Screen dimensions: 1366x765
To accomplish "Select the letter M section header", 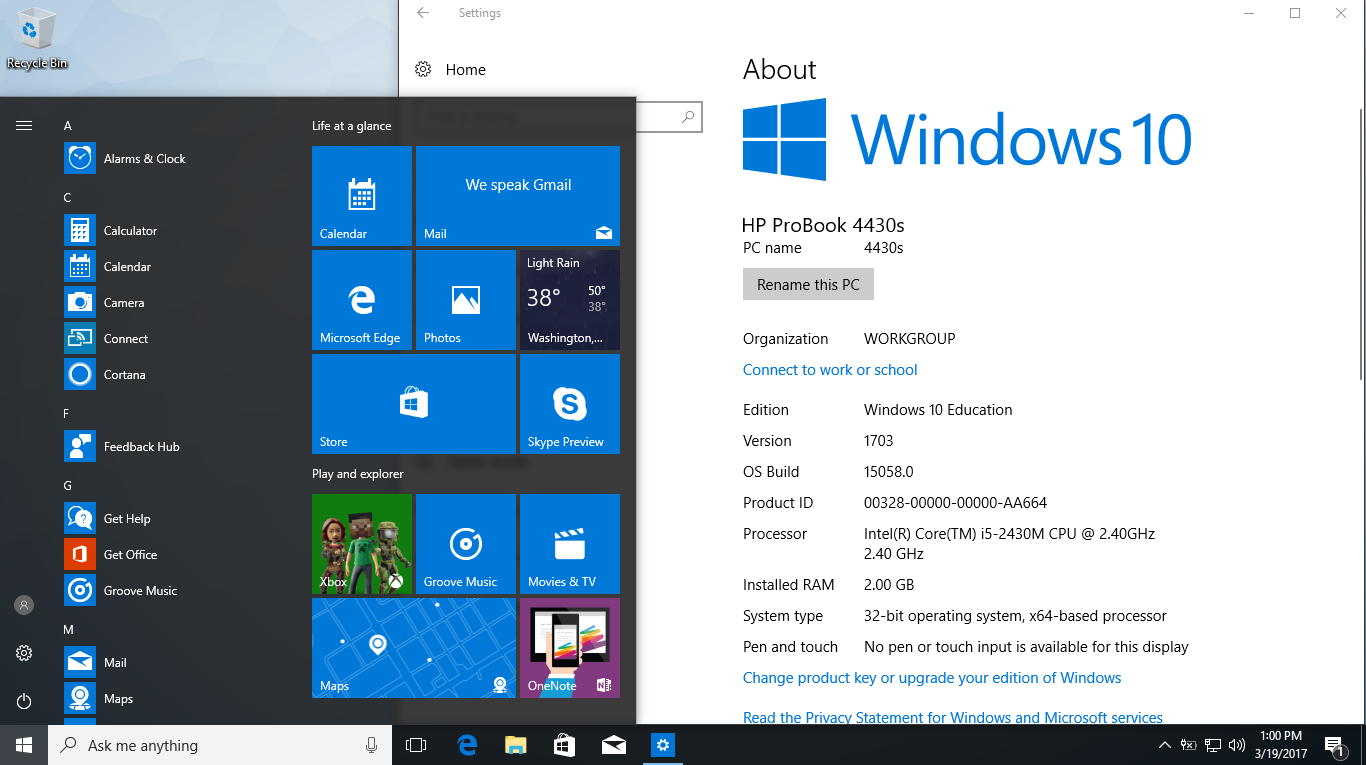I will (67, 629).
